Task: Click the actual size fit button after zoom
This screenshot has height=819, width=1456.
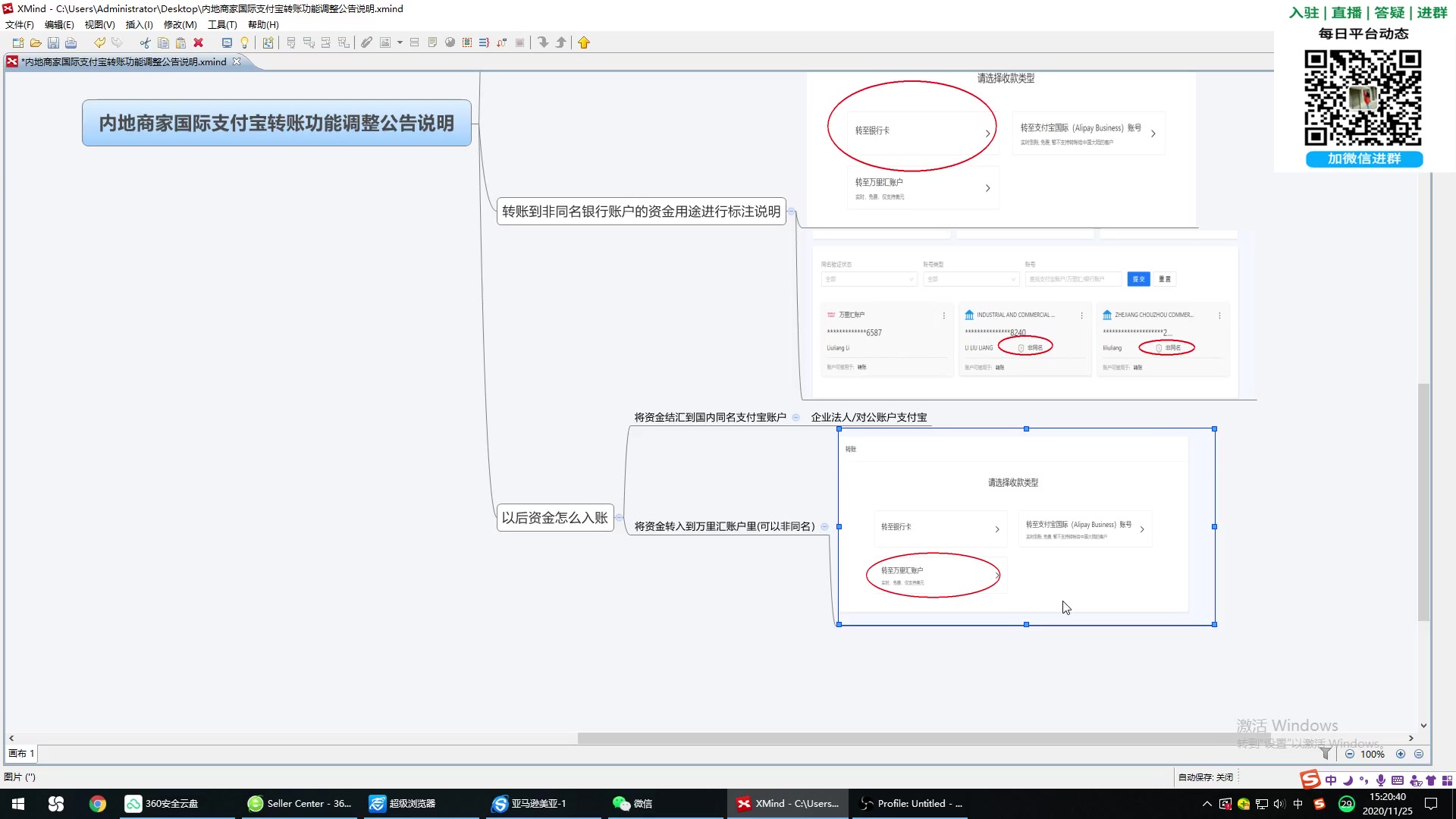Action: pyautogui.click(x=1419, y=754)
